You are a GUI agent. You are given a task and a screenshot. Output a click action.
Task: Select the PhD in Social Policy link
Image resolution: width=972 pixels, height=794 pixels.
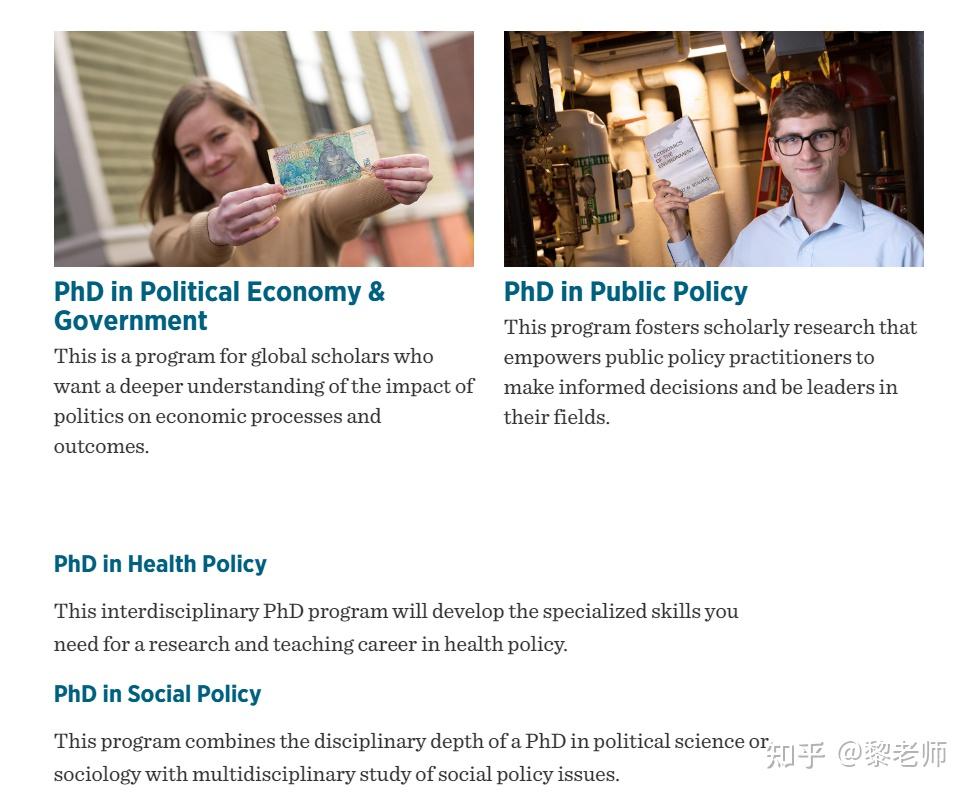[x=157, y=694]
